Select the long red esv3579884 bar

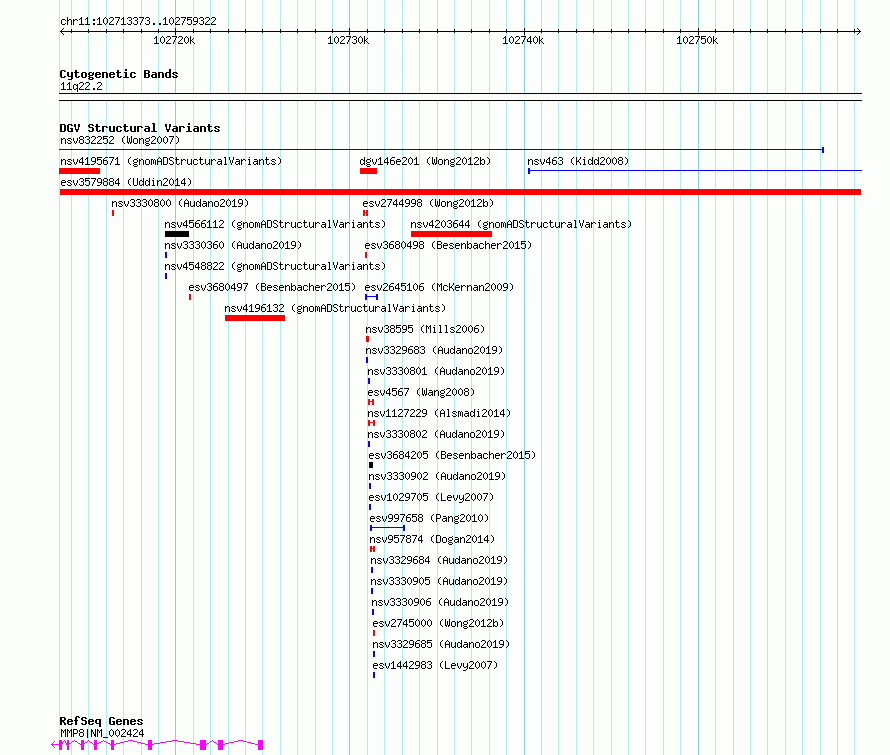(460, 192)
